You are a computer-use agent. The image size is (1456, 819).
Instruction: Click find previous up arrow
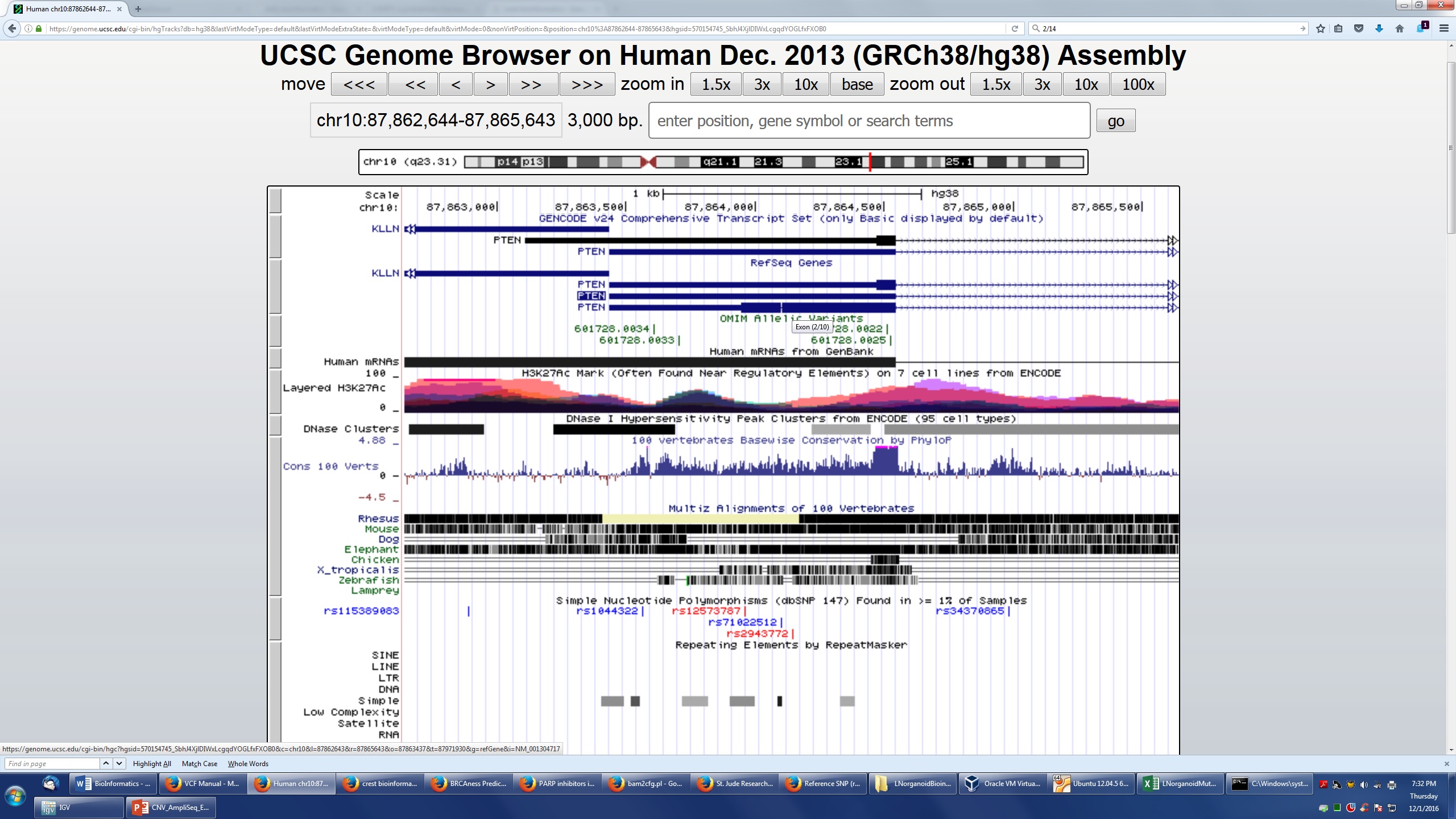pyautogui.click(x=106, y=763)
